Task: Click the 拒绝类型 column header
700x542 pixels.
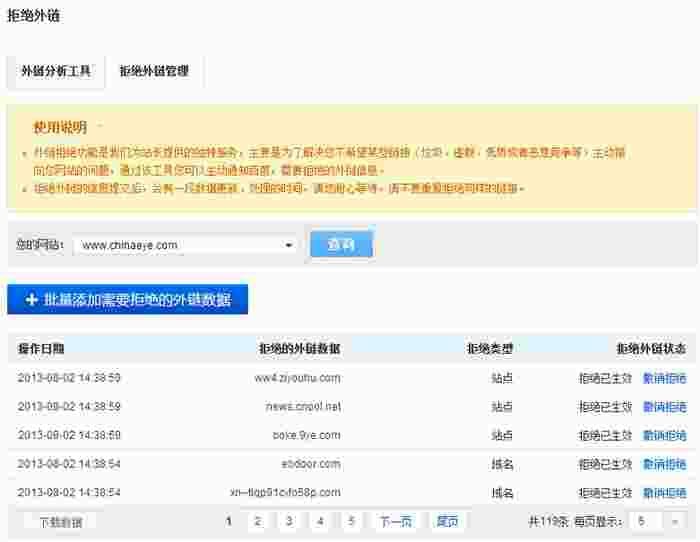Action: pyautogui.click(x=490, y=348)
